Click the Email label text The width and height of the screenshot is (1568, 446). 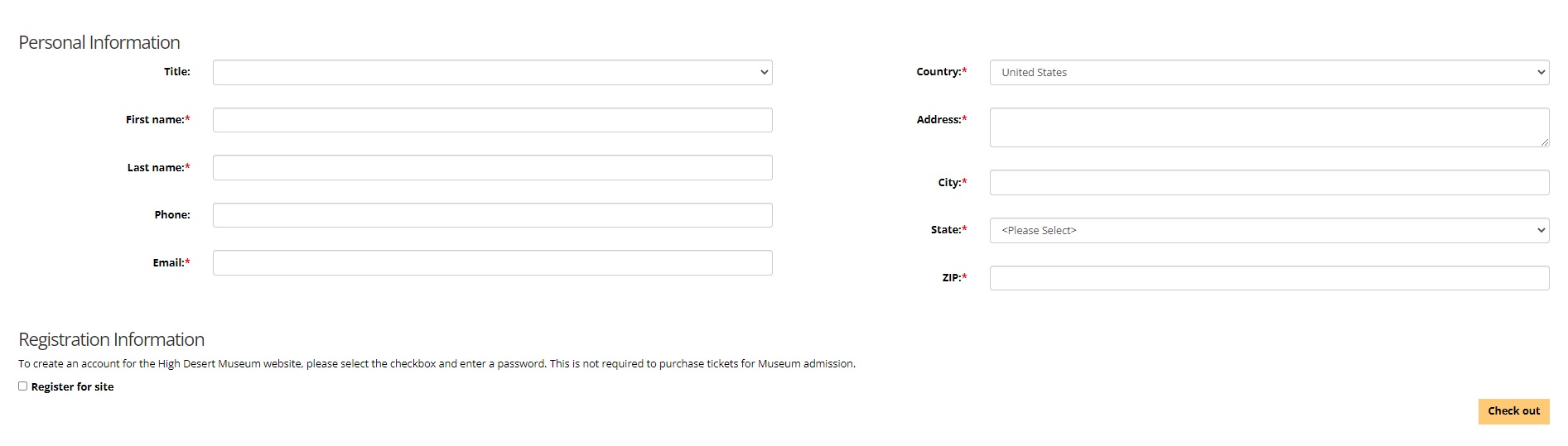[x=171, y=262]
